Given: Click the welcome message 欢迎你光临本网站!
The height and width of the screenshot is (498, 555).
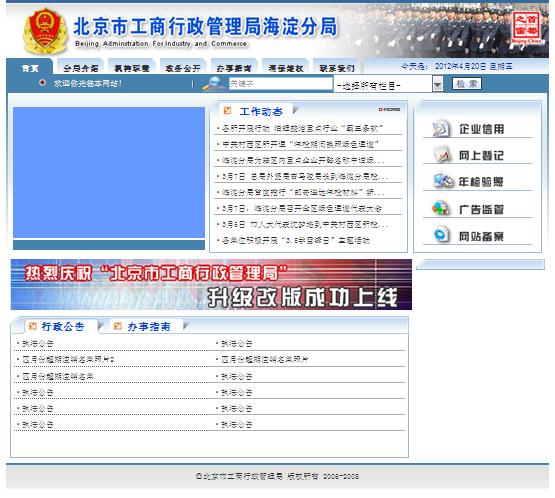Looking at the screenshot, I should (x=88, y=84).
